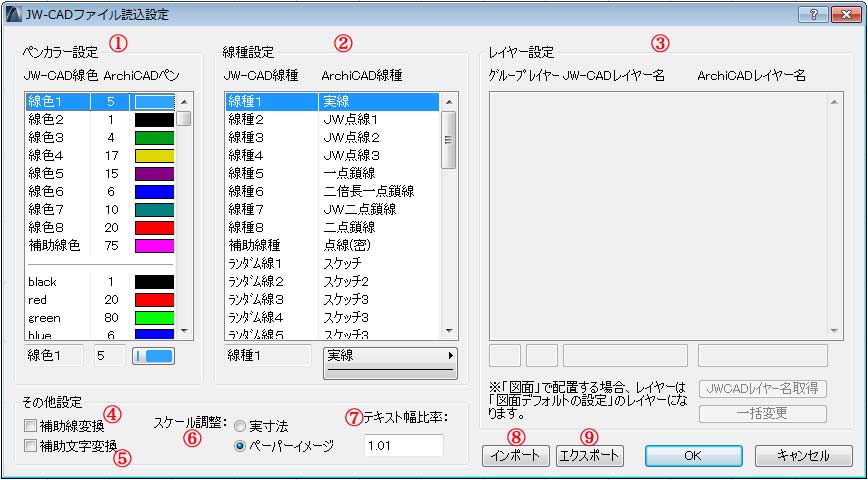Click the black swatch in the black row

point(154,282)
